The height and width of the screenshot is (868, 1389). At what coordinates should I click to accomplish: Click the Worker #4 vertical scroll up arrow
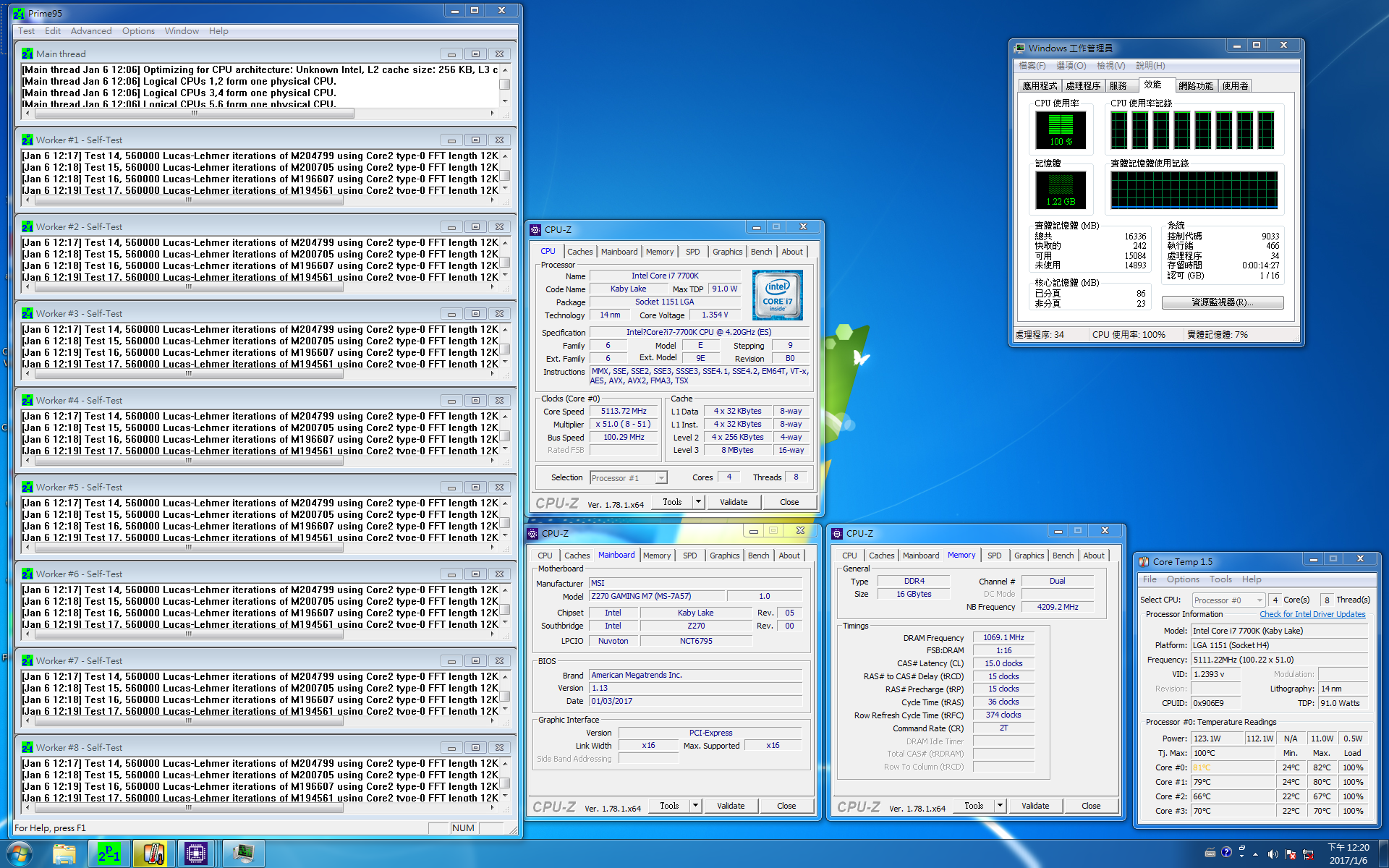[505, 417]
